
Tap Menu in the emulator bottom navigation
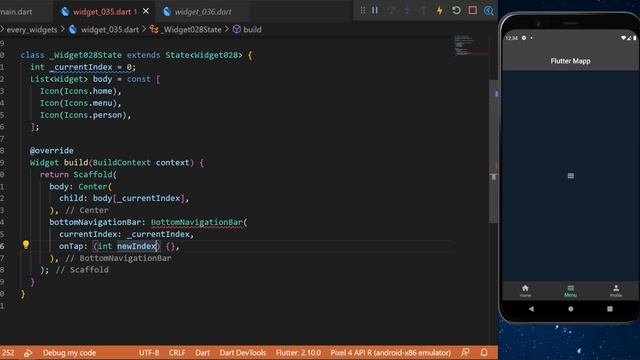(571, 291)
